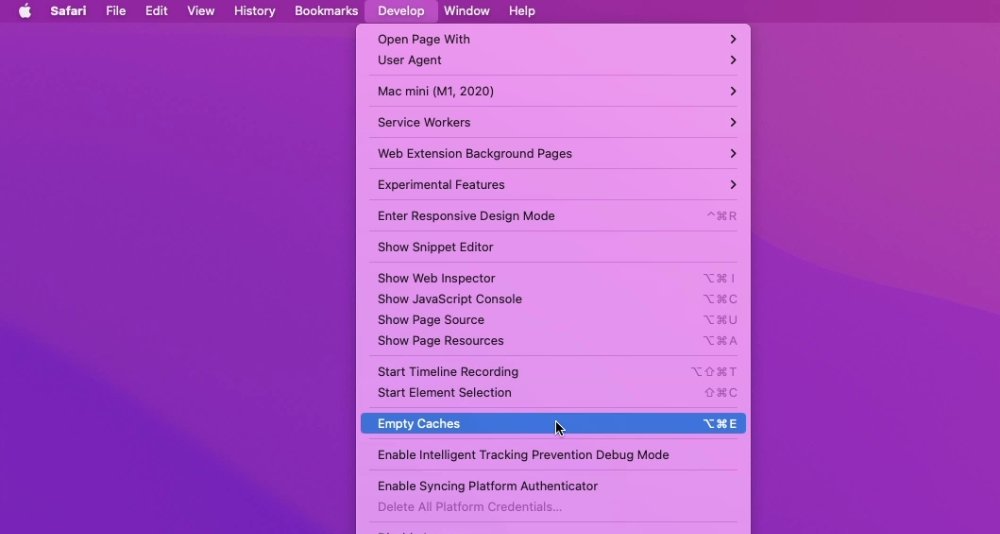Select Show Web Inspector
Image resolution: width=1000 pixels, height=534 pixels.
[x=553, y=278]
